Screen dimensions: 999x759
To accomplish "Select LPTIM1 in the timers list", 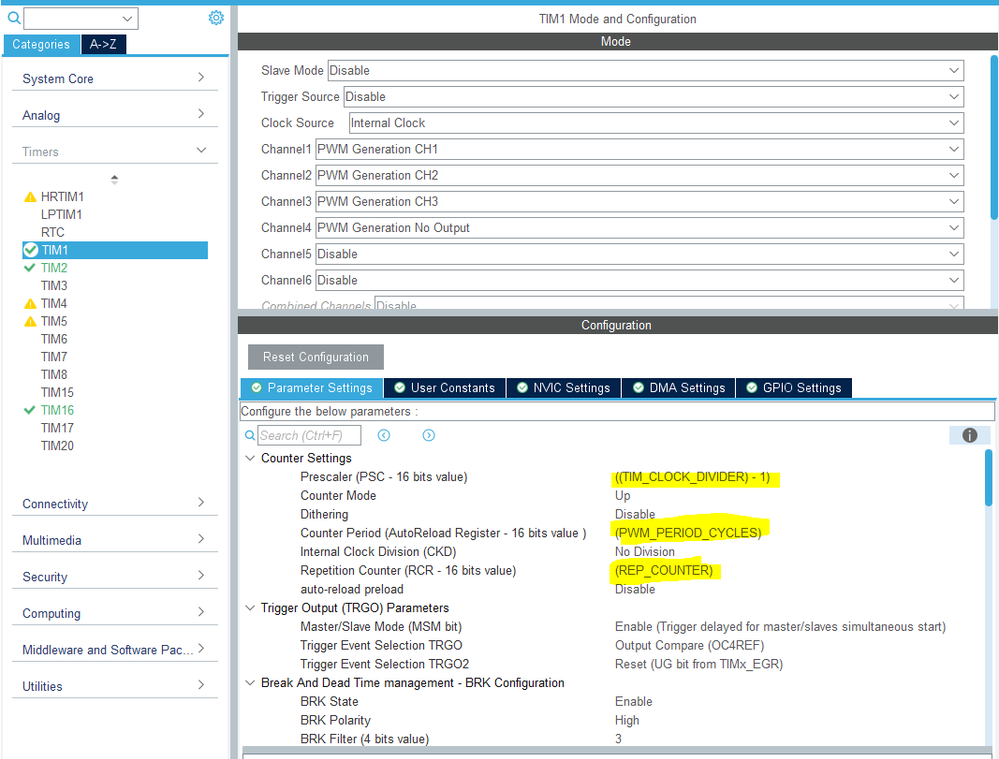I will tap(61, 215).
